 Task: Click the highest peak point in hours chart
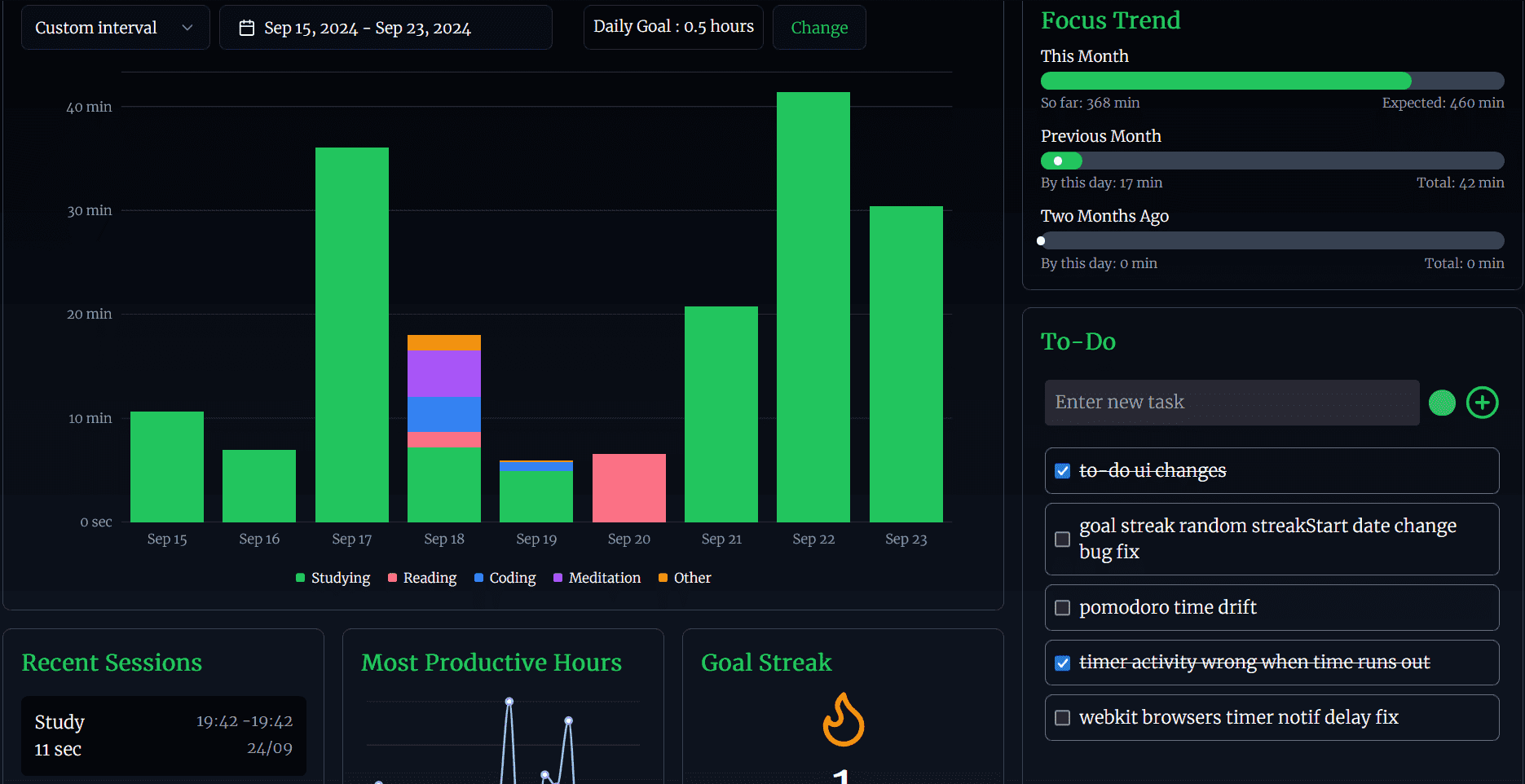[x=509, y=701]
